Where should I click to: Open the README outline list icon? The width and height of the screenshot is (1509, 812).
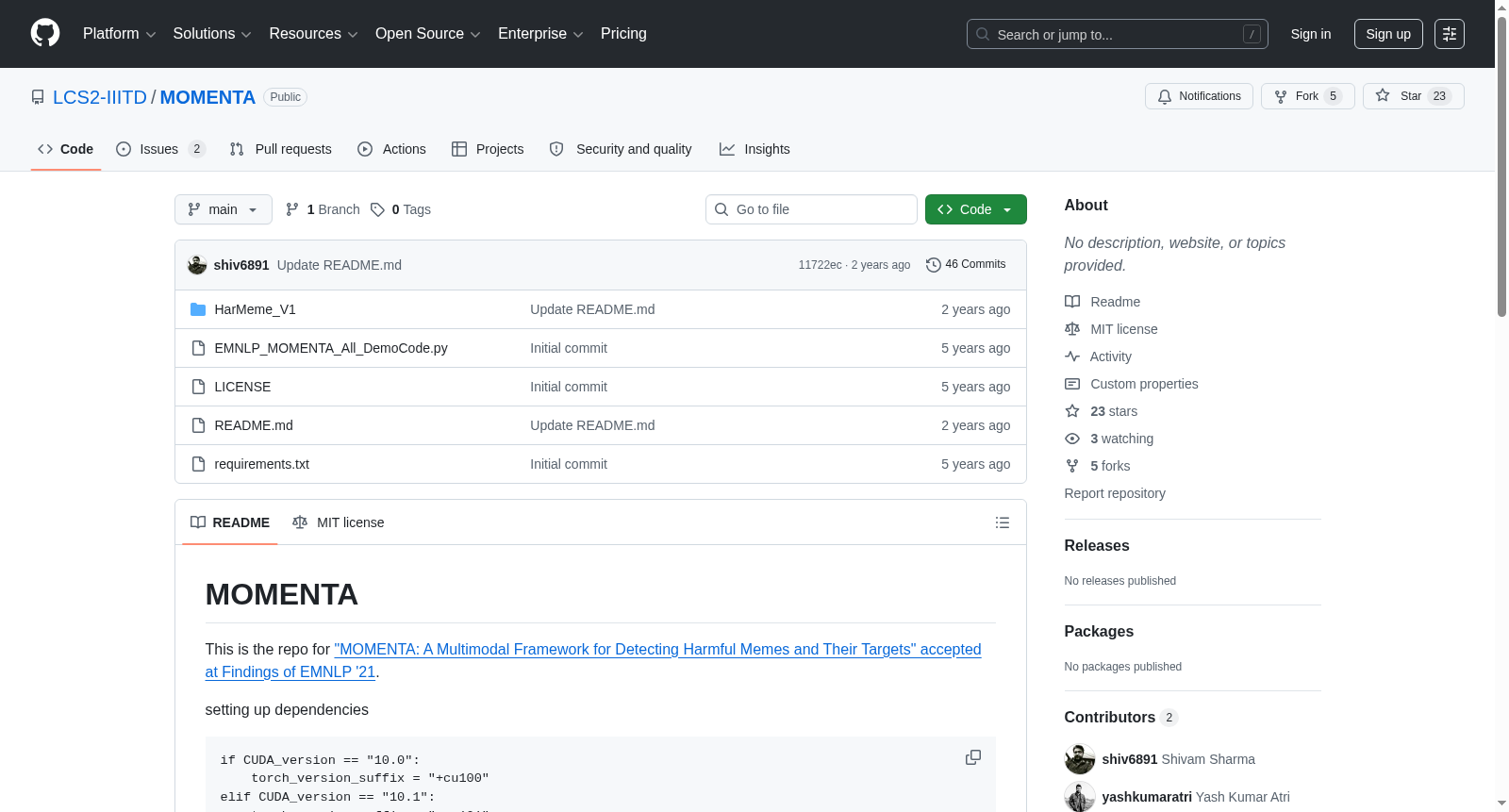1003,522
